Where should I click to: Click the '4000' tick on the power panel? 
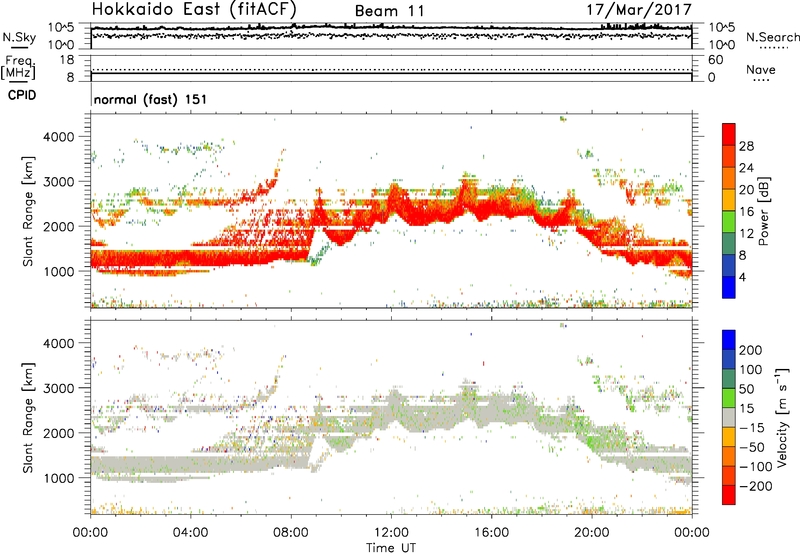tap(59, 137)
